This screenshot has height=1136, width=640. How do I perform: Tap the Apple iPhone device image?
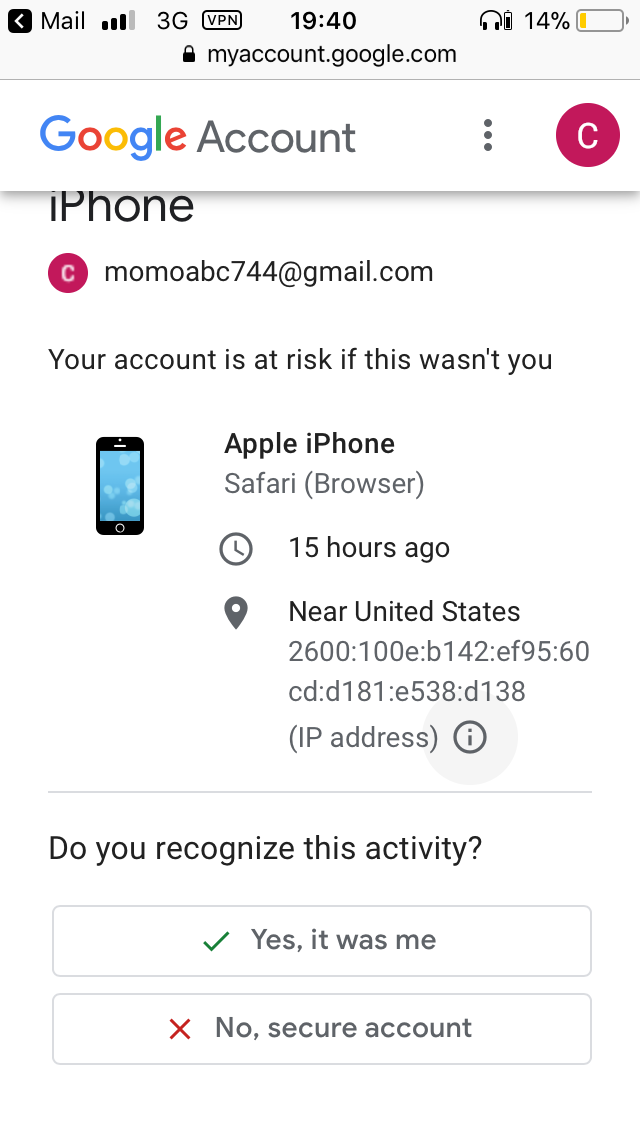tap(120, 486)
